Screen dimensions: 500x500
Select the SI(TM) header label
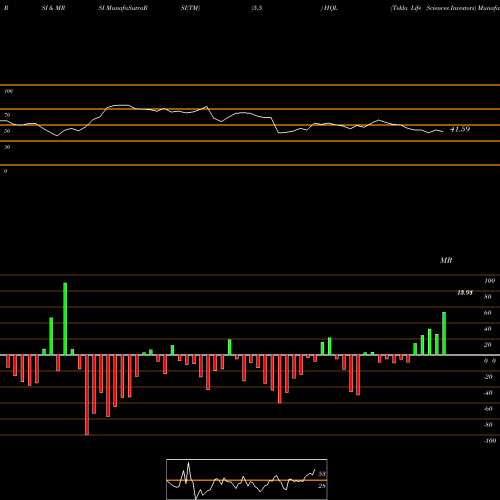[190, 8]
